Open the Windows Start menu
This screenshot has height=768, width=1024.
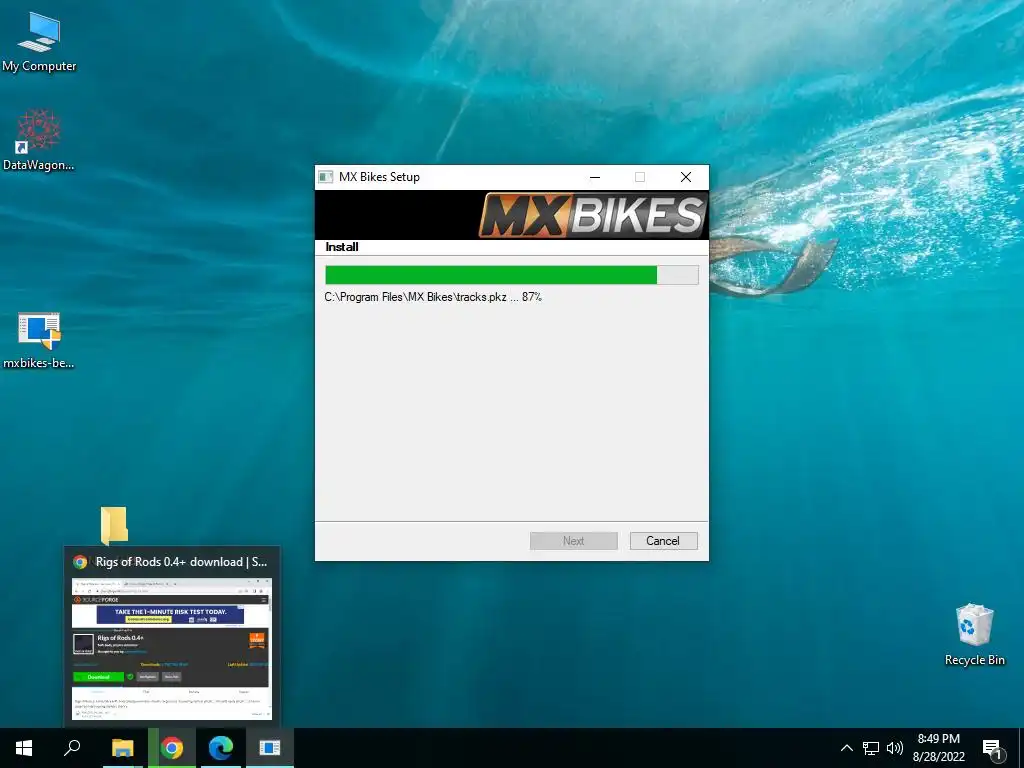pyautogui.click(x=24, y=748)
